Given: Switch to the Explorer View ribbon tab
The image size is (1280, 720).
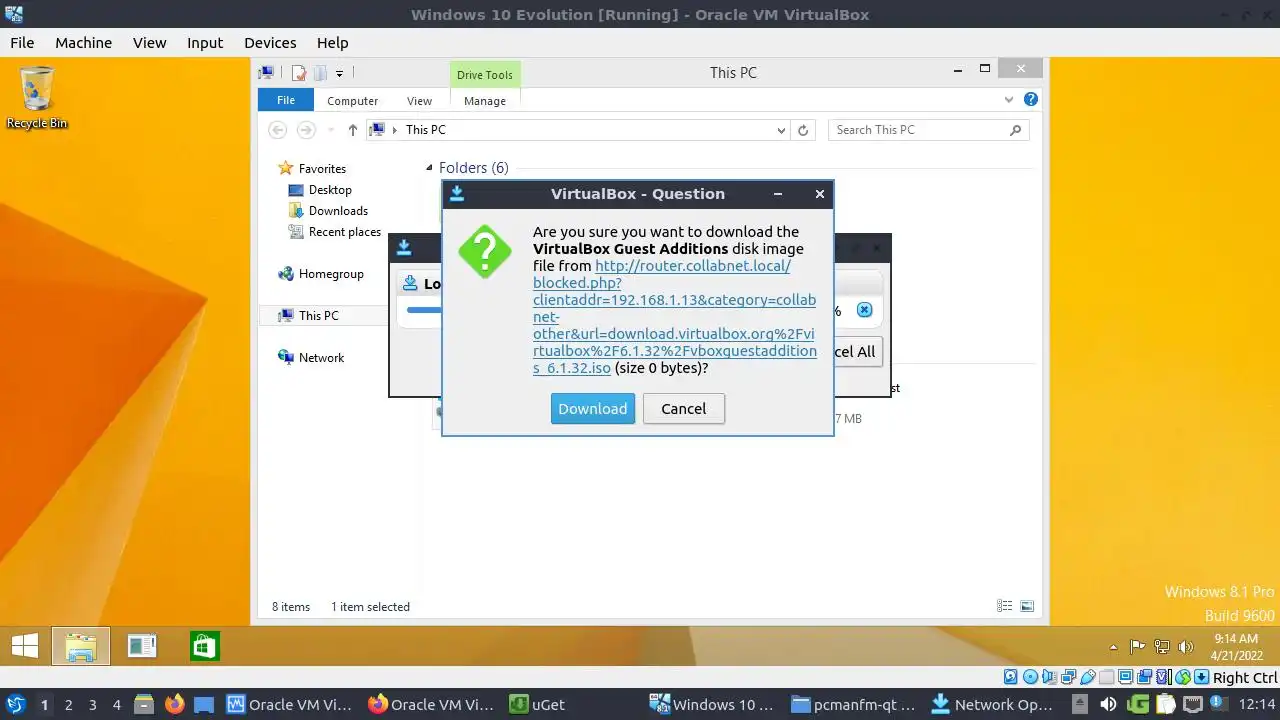Looking at the screenshot, I should [x=419, y=101].
